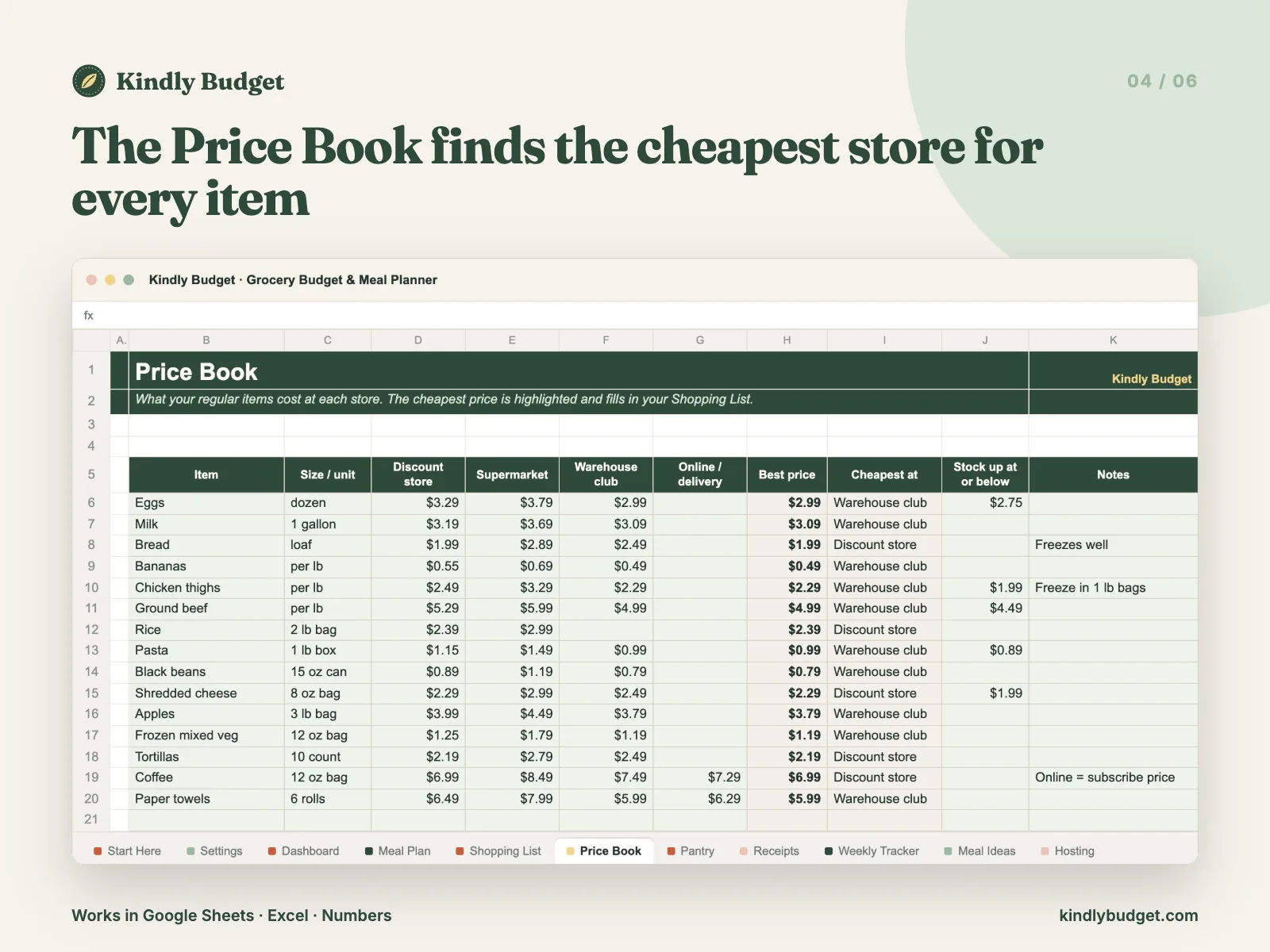Click Ground beef stock-up price $4.49
Viewport: 1270px width, 952px height.
tap(985, 608)
